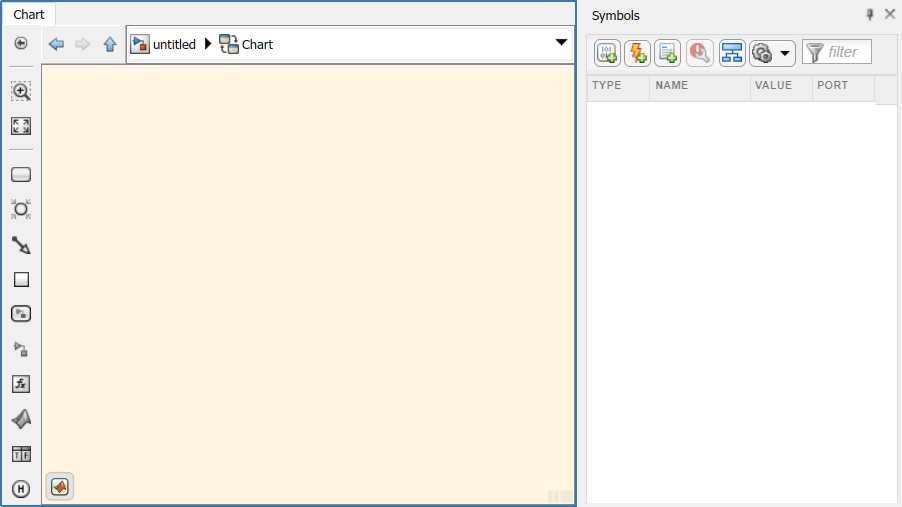Viewport: 902px width, 507px height.
Task: Open the Chart breadcrumb
Action: 246,44
